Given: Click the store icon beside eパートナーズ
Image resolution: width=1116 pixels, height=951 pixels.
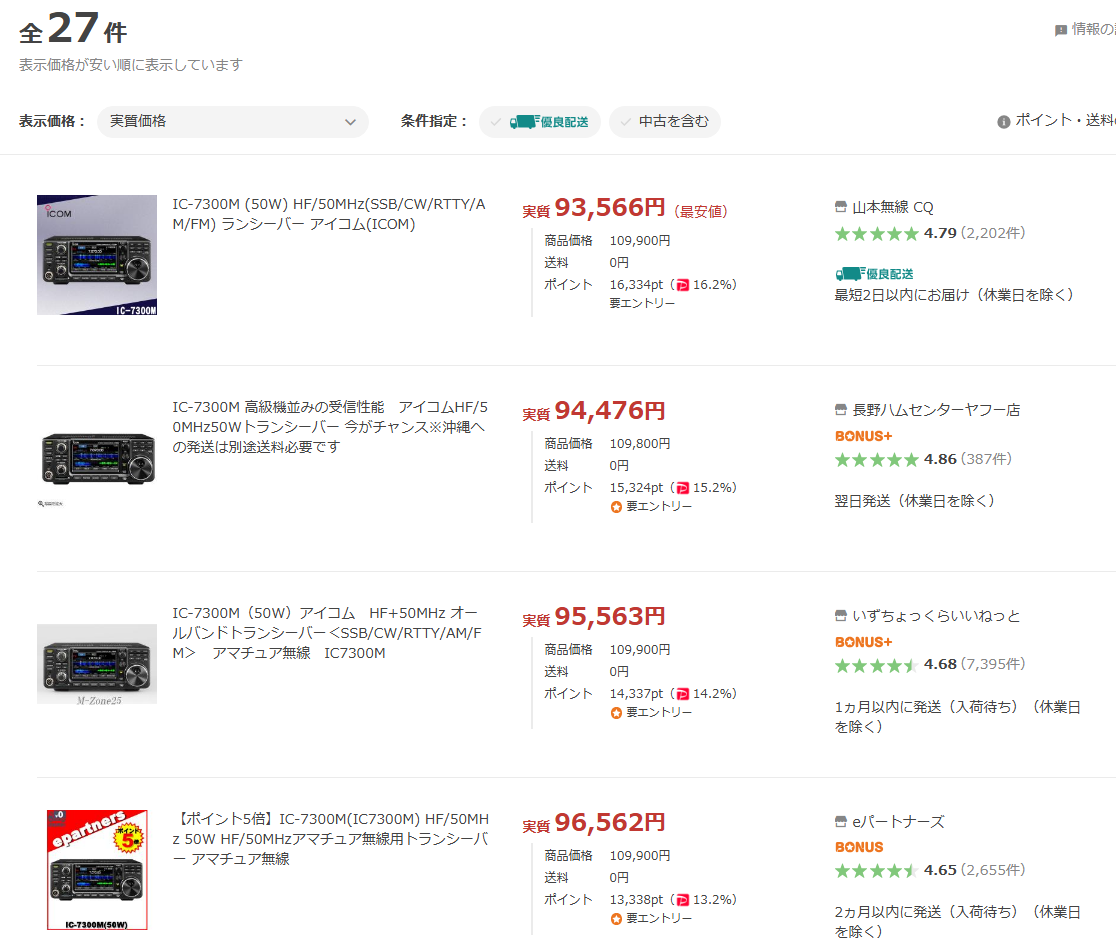Looking at the screenshot, I should pos(841,822).
